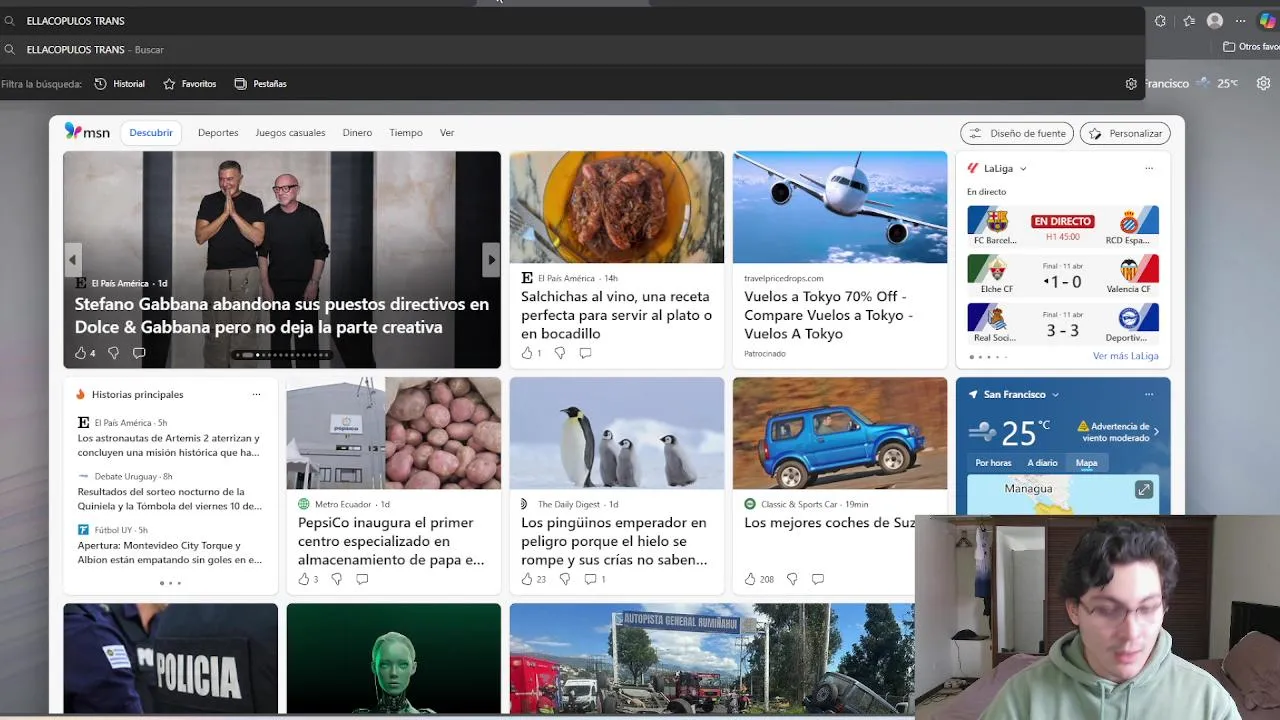Dislike the PepsiCo article
This screenshot has height=720, width=1280.
tap(336, 579)
